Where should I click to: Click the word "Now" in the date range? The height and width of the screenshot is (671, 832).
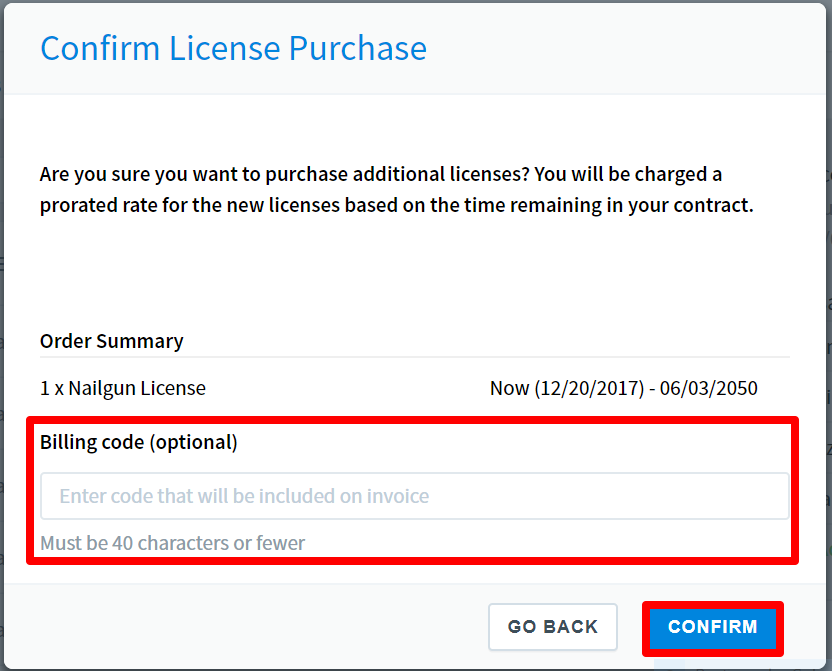509,388
